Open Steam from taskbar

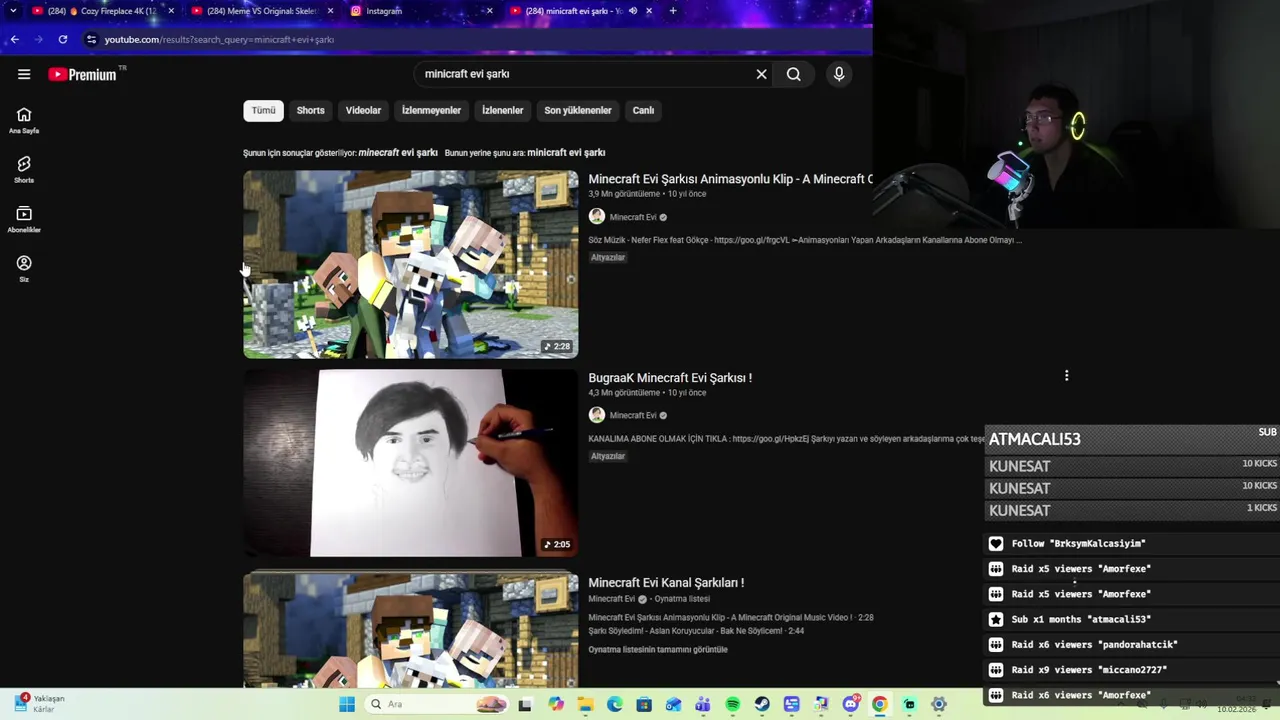coord(762,704)
